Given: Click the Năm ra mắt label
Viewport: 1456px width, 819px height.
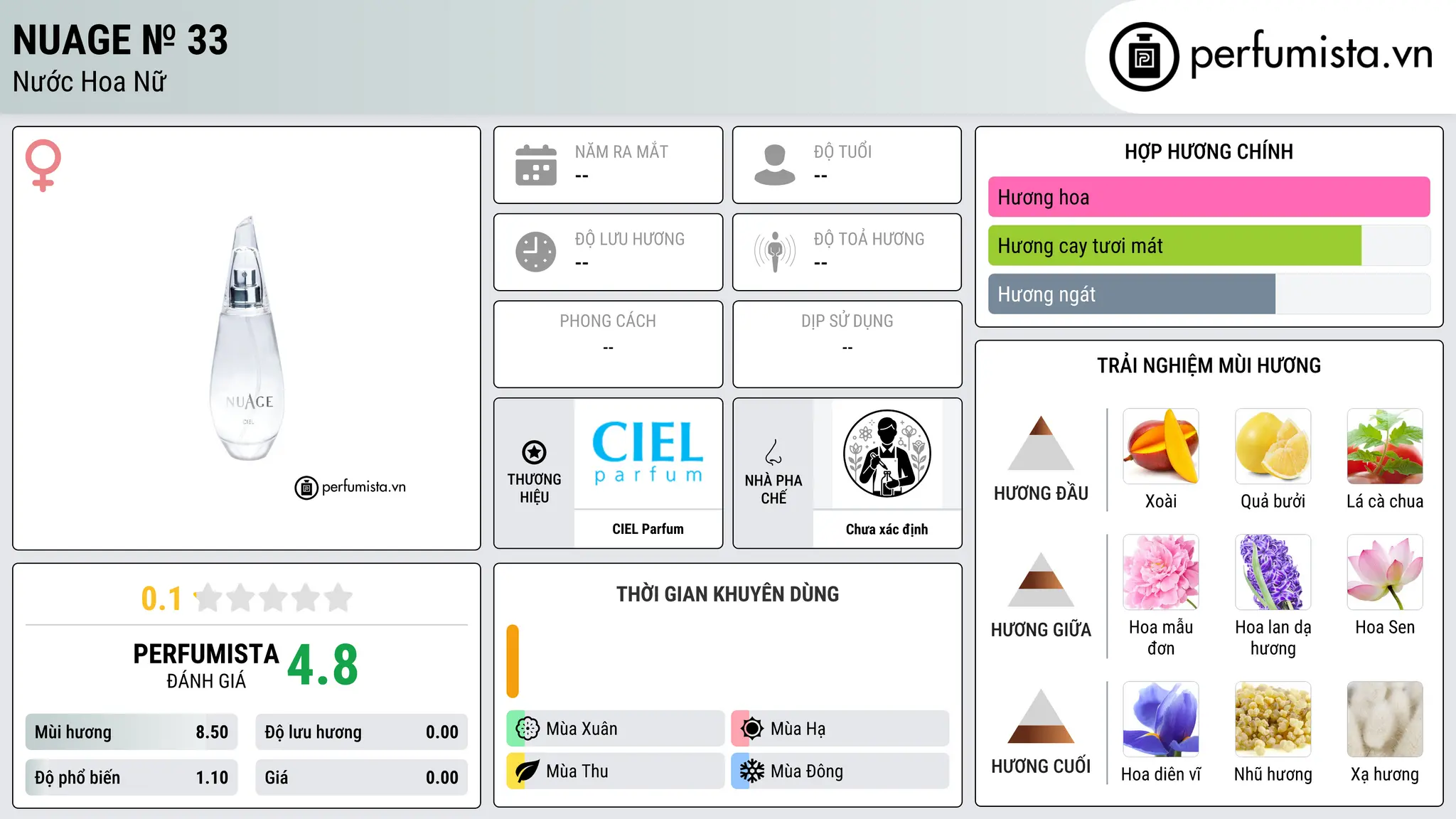Looking at the screenshot, I should tap(621, 151).
